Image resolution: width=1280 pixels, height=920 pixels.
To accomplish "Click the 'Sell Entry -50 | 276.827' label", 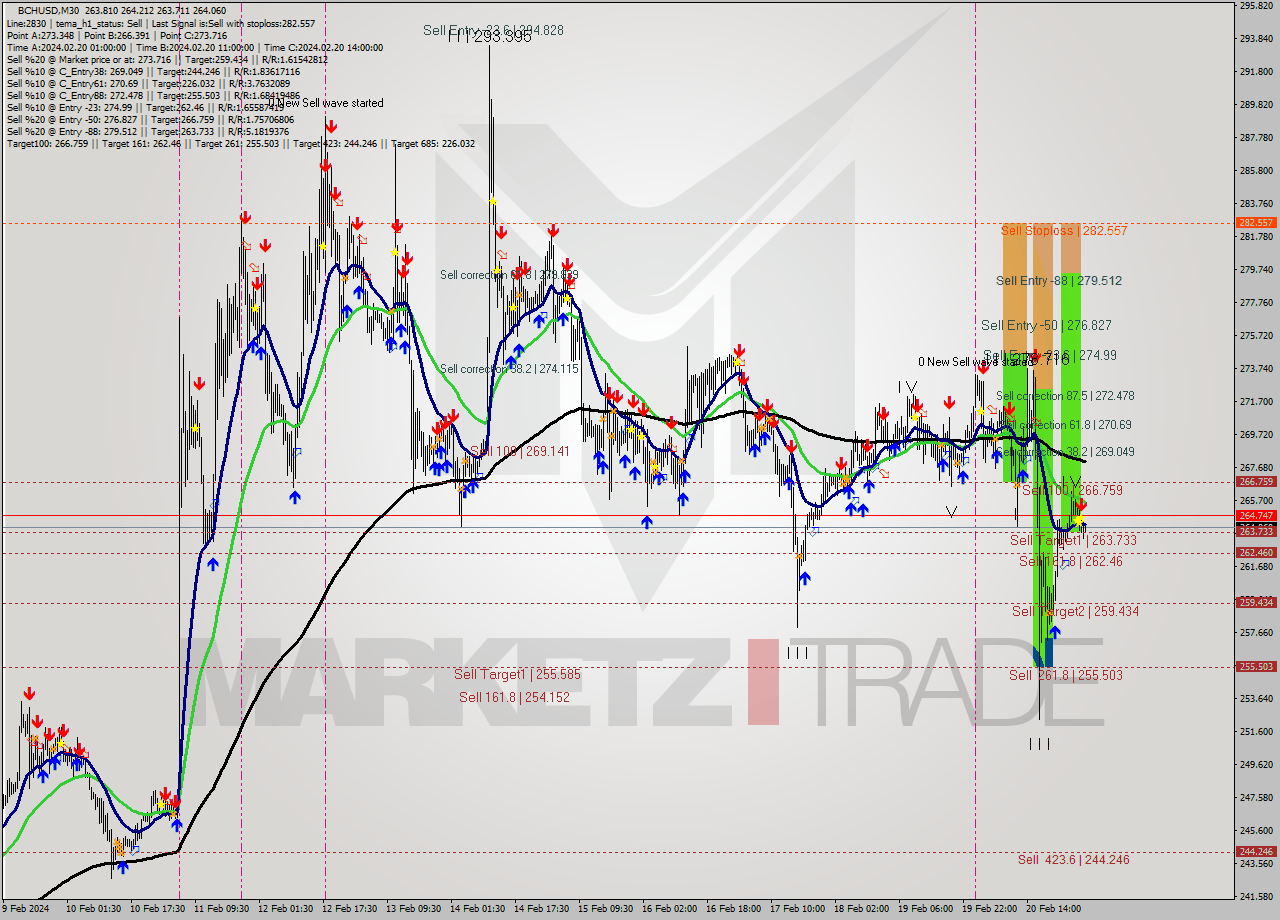I will (1046, 325).
